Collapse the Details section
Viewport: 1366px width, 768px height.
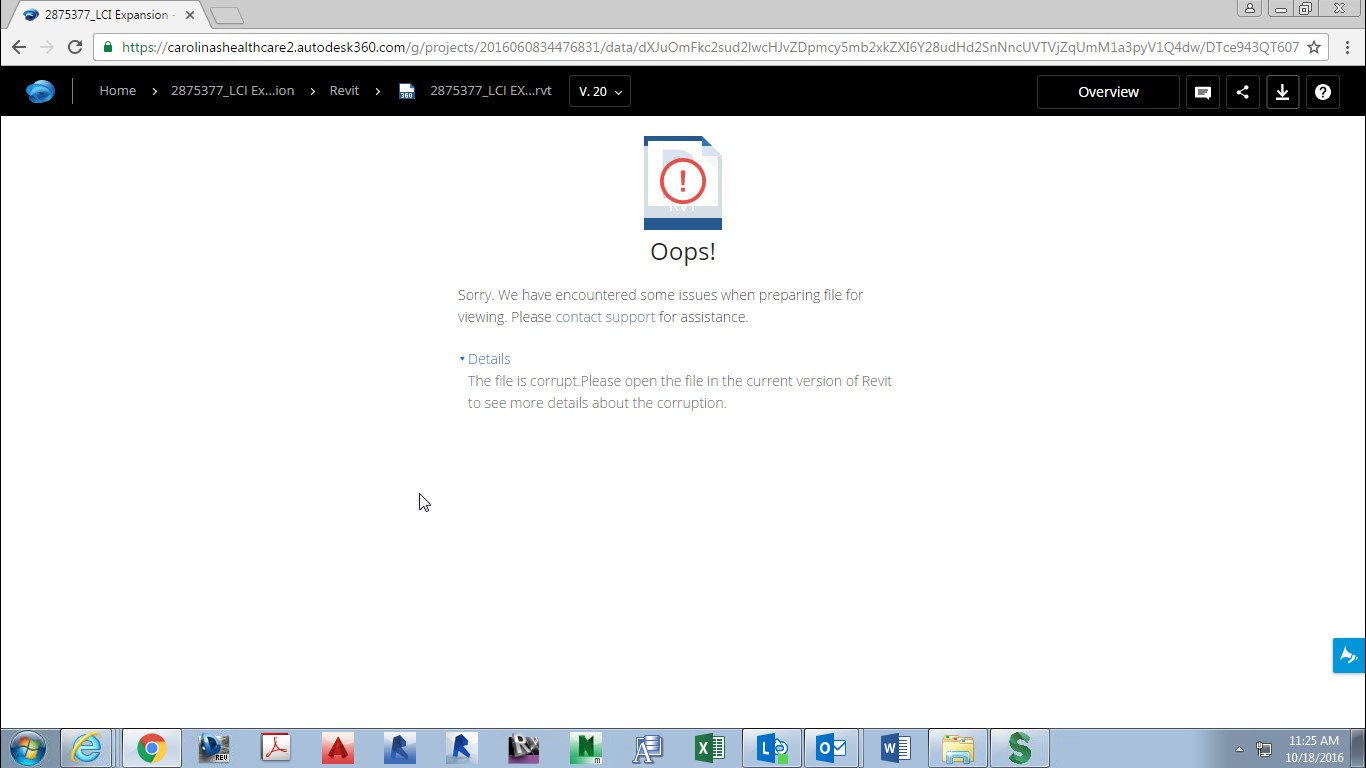click(485, 359)
